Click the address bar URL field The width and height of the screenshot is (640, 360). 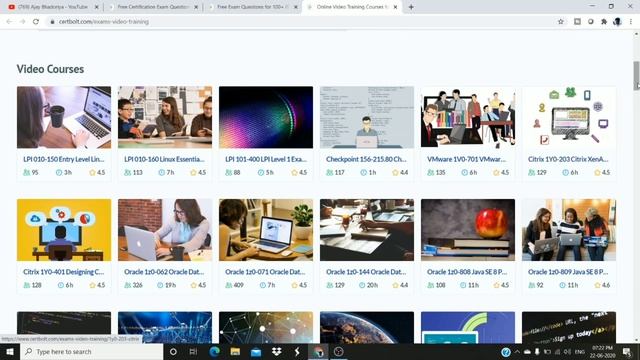[x=302, y=22]
